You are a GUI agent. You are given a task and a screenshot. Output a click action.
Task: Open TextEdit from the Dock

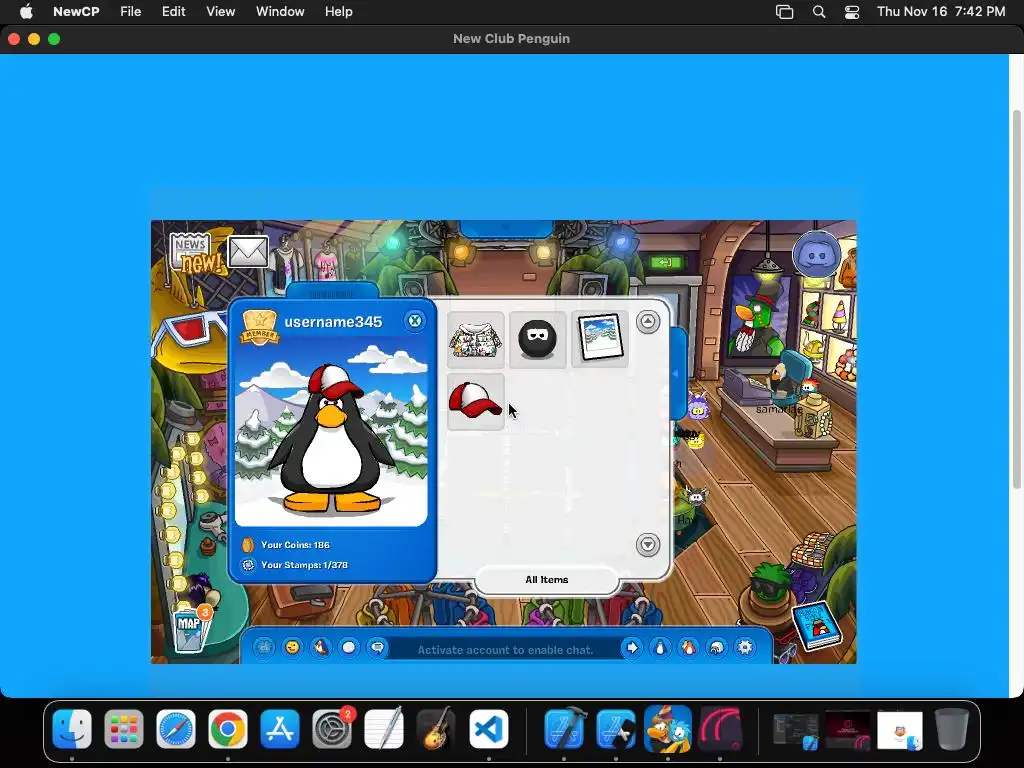(384, 729)
